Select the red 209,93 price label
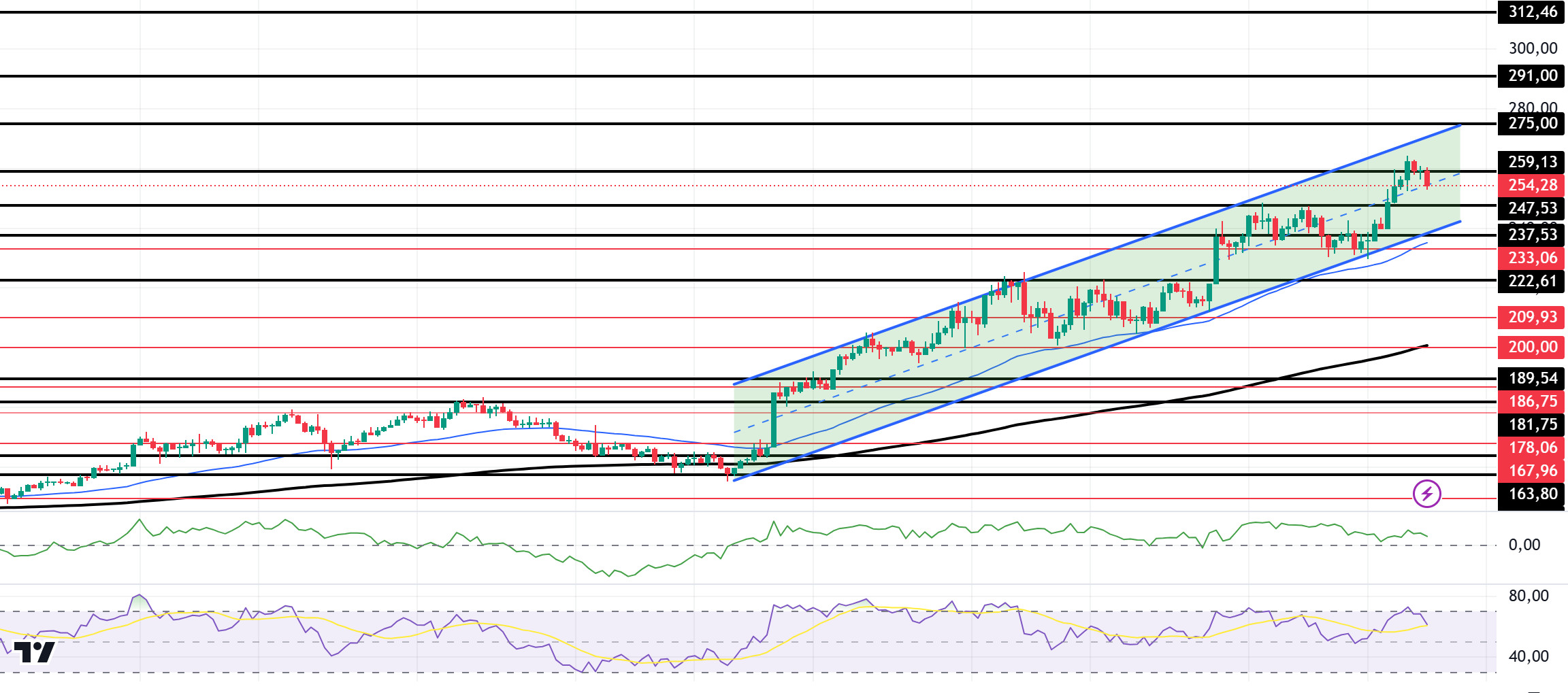This screenshot has width=1568, height=693. tap(1531, 317)
